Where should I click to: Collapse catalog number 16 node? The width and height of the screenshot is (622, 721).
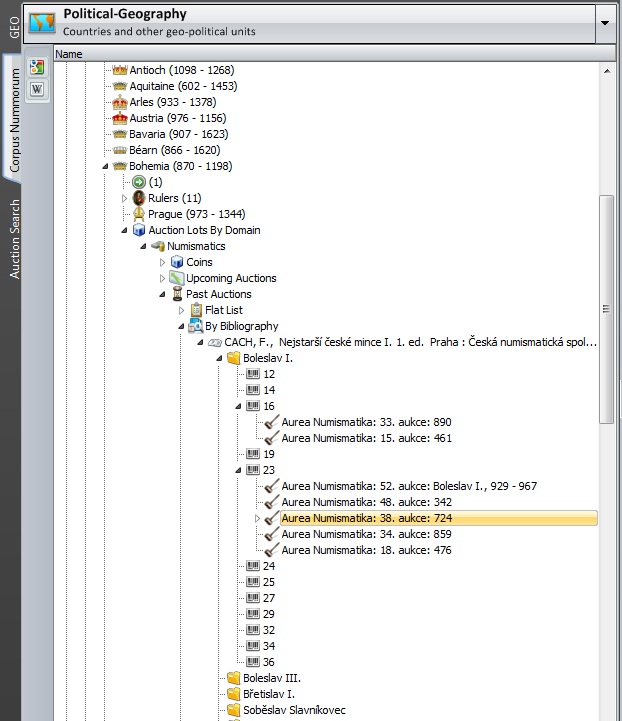238,406
